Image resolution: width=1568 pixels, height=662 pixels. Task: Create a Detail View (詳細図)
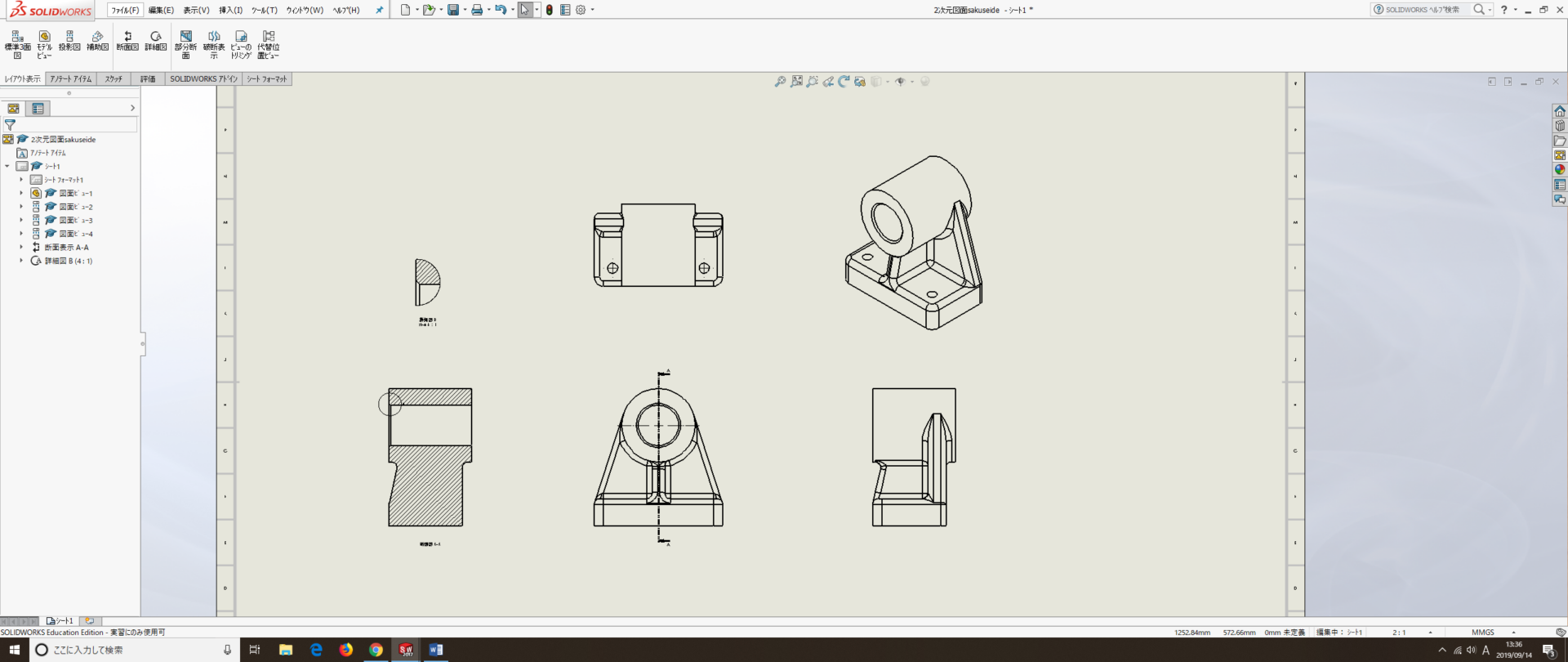point(155,41)
